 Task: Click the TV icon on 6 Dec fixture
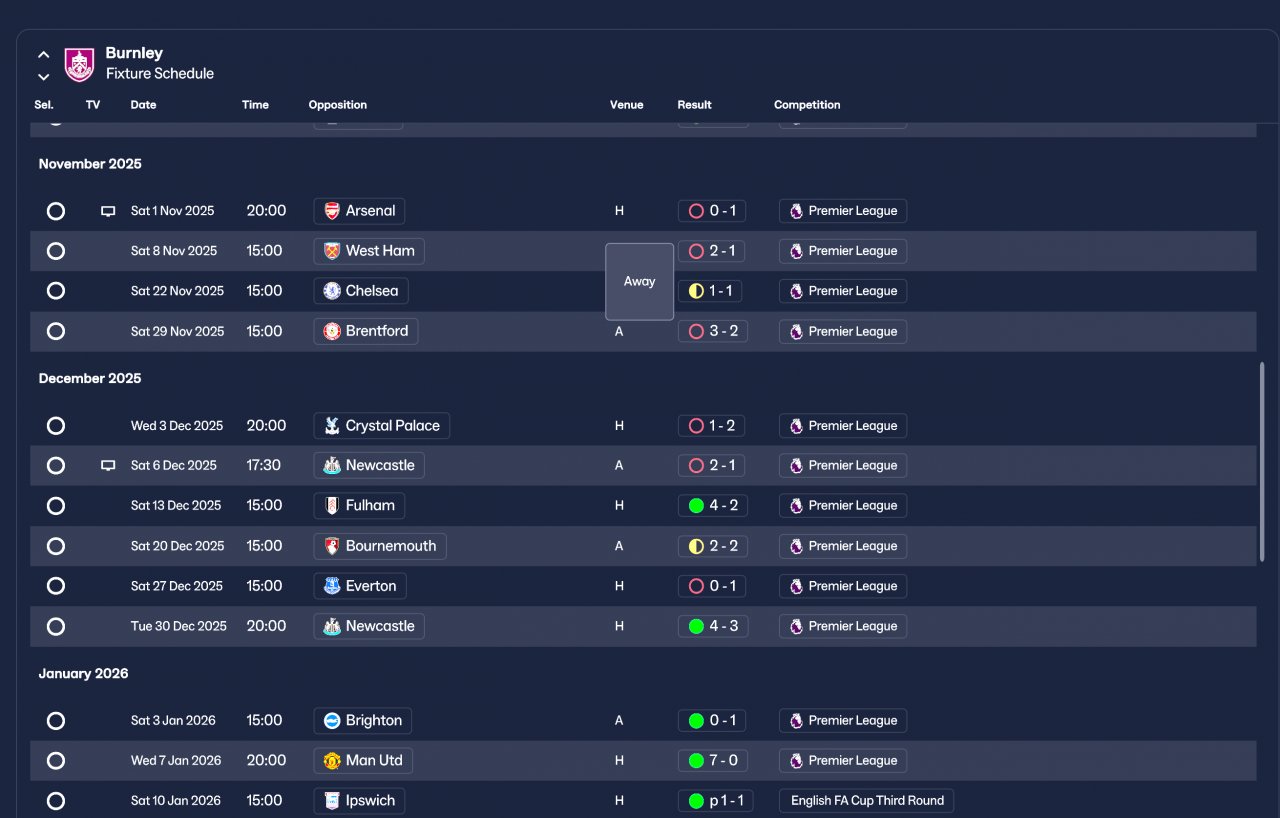108,466
